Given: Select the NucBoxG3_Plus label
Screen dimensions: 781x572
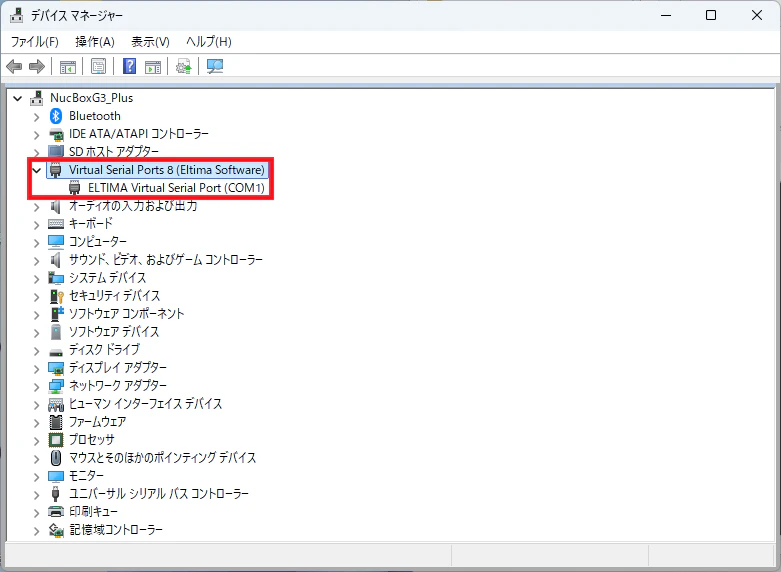Looking at the screenshot, I should click(x=92, y=98).
